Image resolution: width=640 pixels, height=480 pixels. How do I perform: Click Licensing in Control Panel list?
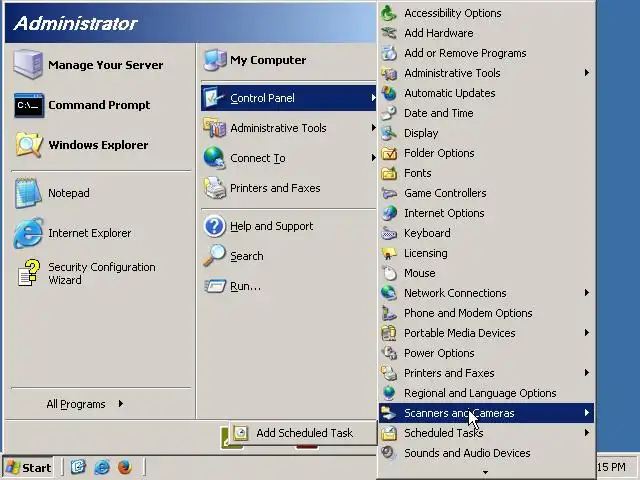(x=486, y=253)
